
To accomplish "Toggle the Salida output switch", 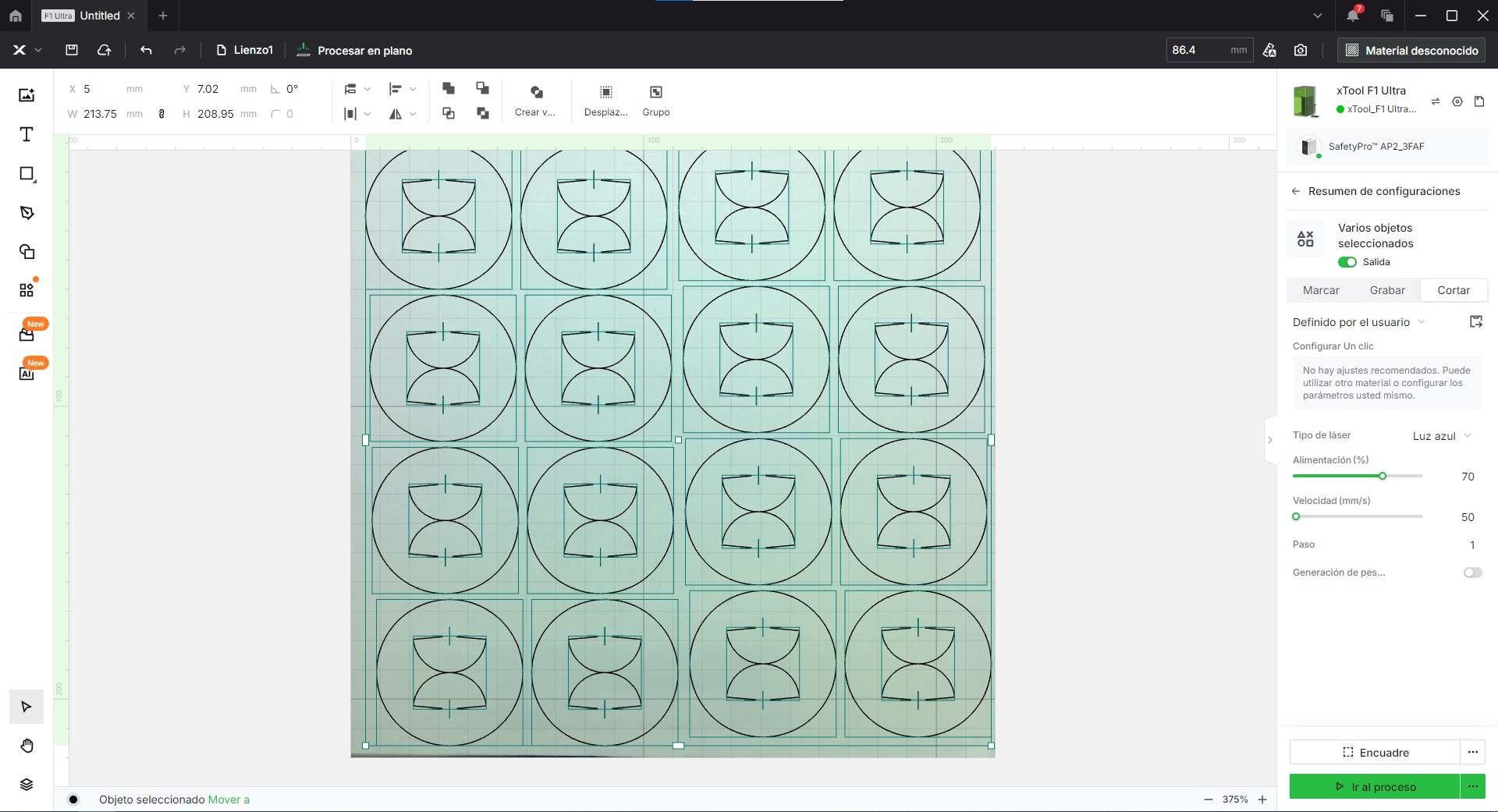I will click(1347, 262).
